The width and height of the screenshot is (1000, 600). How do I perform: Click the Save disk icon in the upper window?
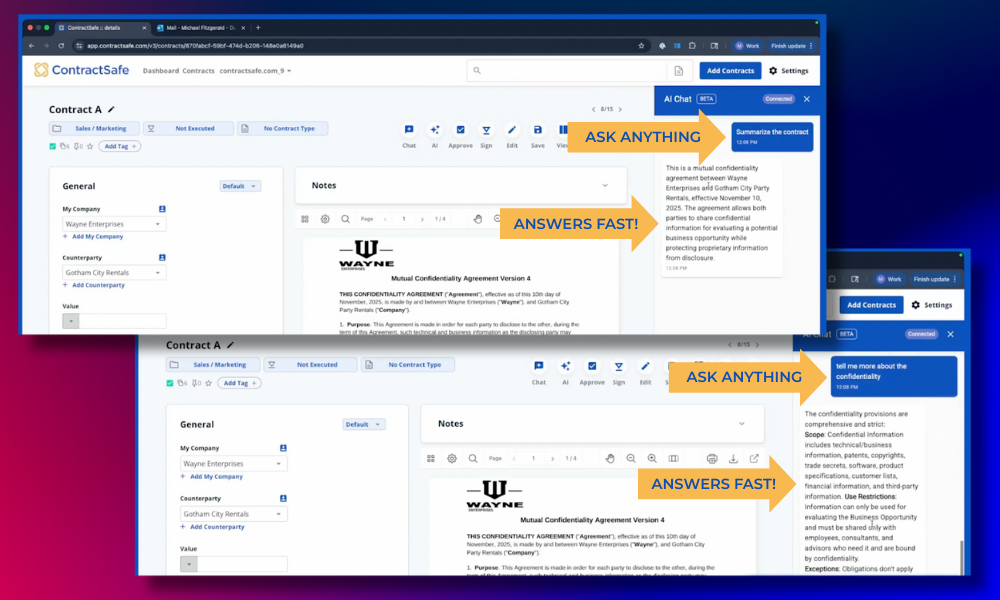[538, 130]
